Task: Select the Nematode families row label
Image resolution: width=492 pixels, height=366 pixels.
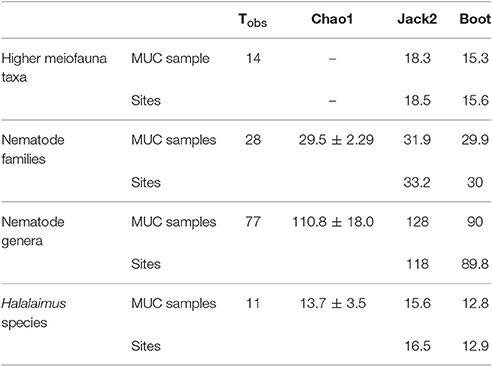Action: pyautogui.click(x=33, y=149)
